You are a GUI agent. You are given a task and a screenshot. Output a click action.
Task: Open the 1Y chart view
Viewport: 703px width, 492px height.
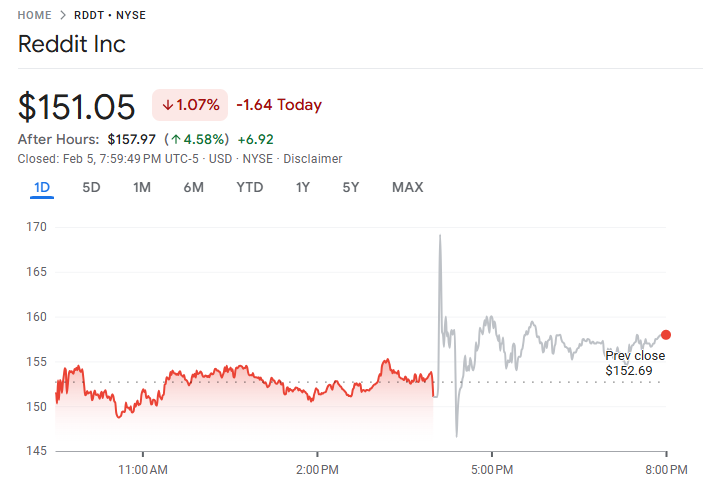coord(302,187)
